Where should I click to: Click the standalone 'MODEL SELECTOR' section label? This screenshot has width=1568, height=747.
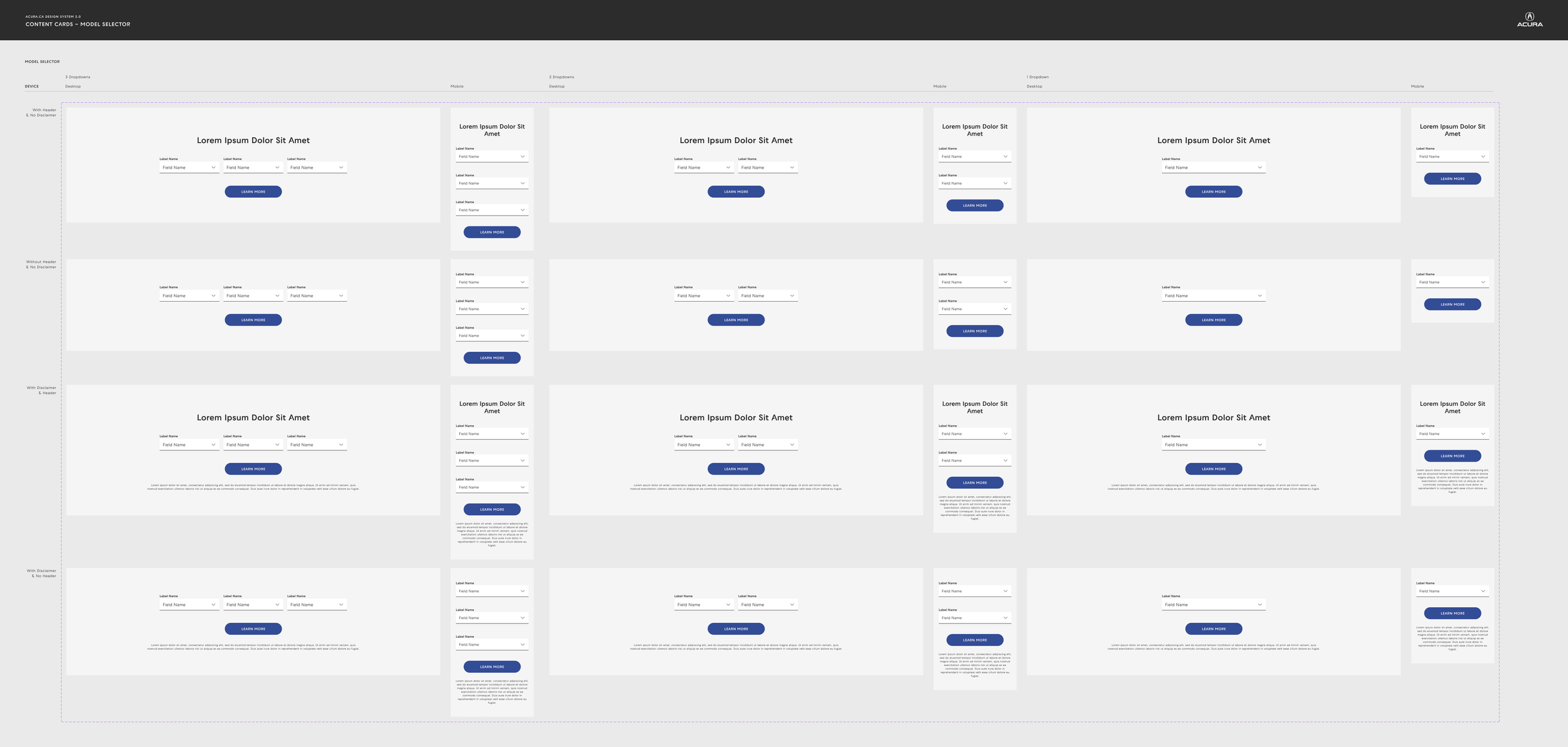[42, 61]
